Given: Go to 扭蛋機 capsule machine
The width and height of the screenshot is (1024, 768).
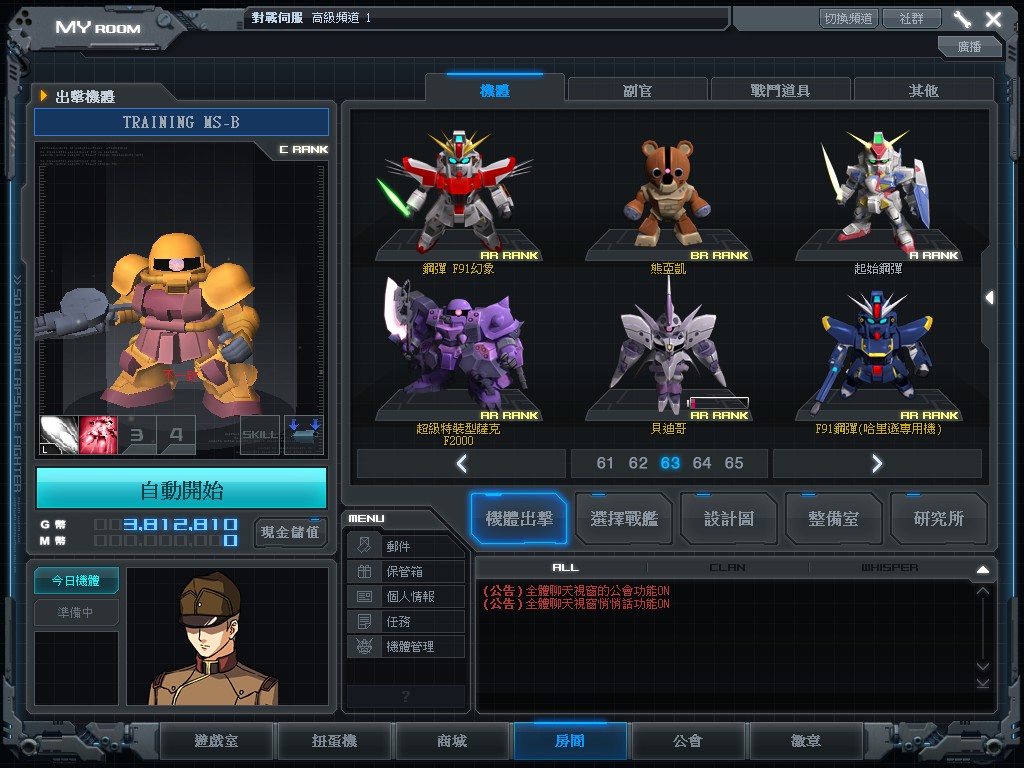Looking at the screenshot, I should pyautogui.click(x=334, y=741).
